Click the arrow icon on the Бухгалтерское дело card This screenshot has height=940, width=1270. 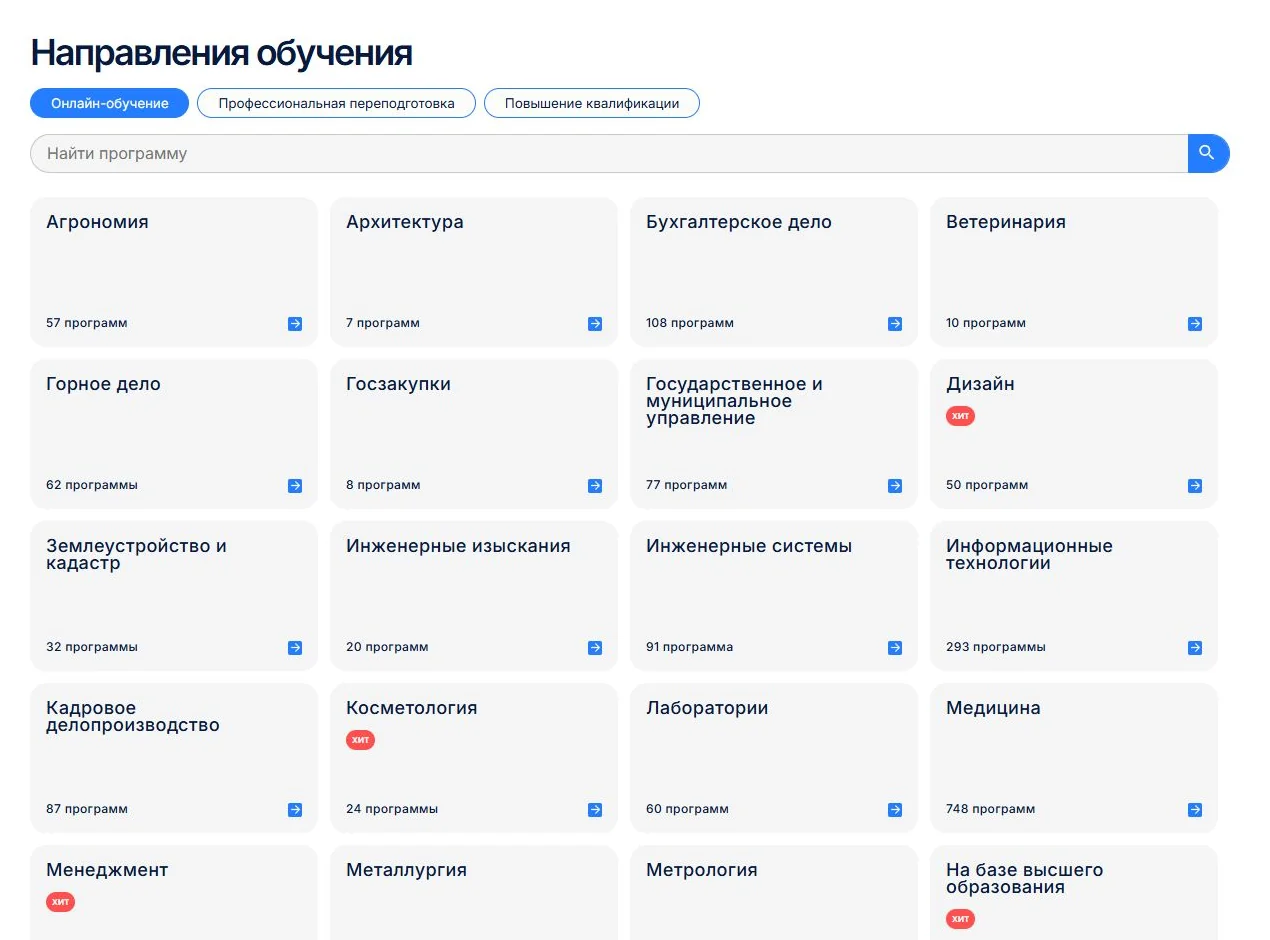tap(895, 324)
